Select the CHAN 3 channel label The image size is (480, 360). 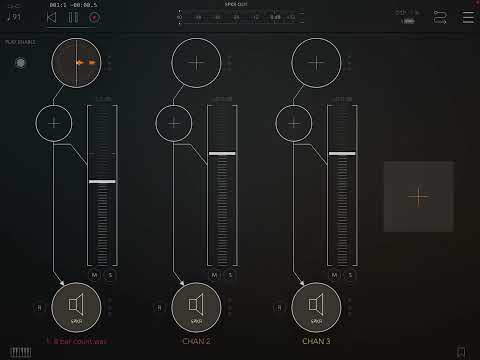coord(316,341)
